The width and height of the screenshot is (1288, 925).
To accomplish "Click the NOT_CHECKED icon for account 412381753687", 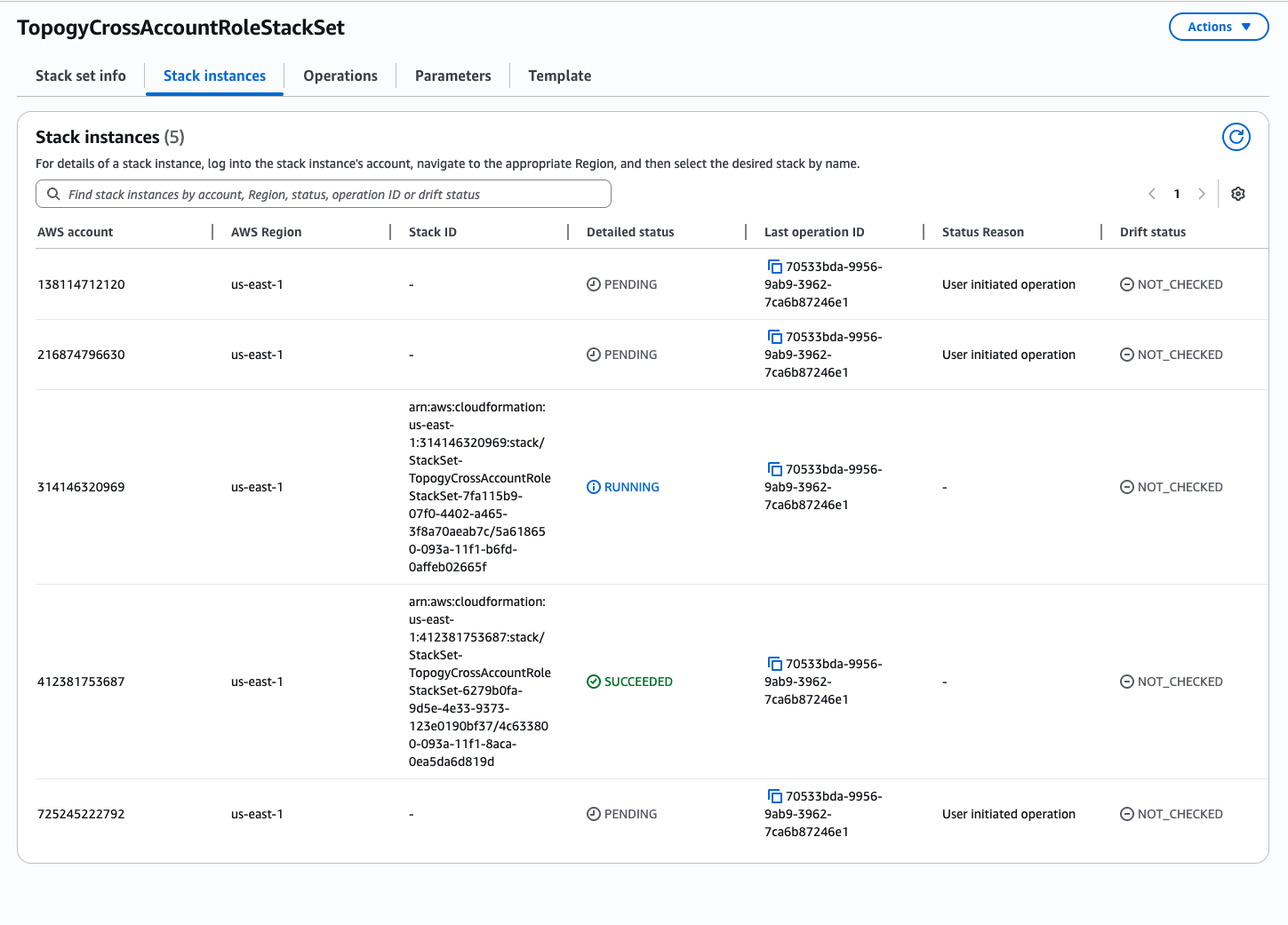I will pyautogui.click(x=1127, y=682).
